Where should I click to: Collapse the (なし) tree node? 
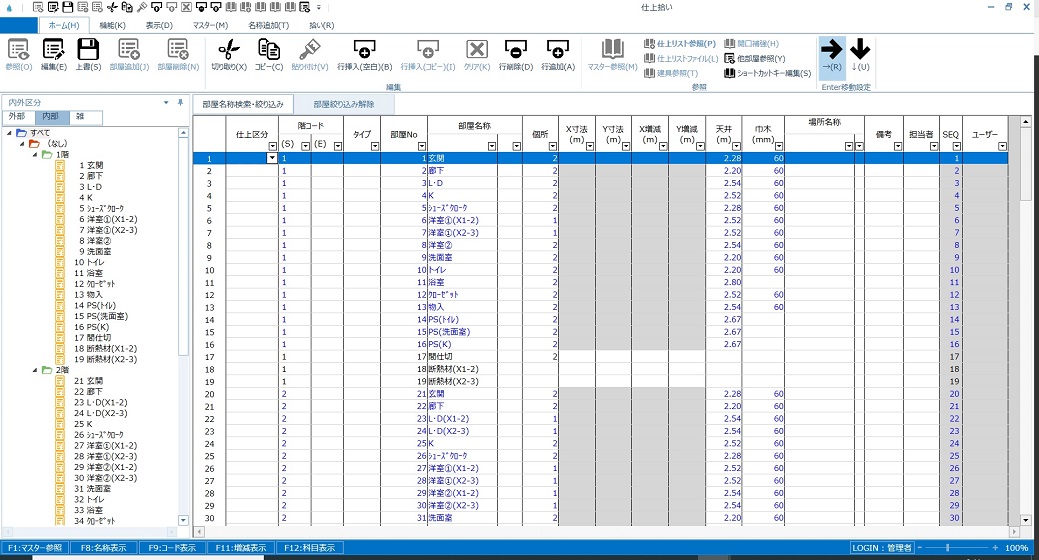[22, 143]
